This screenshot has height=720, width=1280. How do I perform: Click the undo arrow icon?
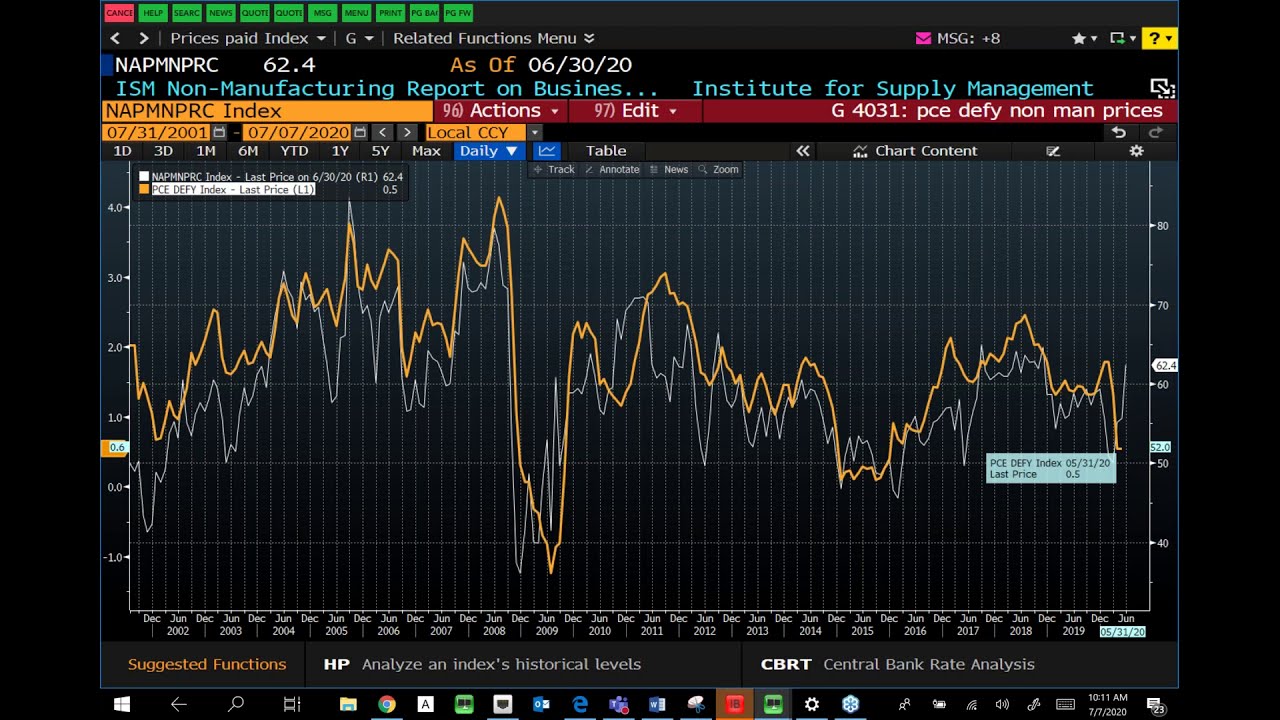coord(1119,132)
